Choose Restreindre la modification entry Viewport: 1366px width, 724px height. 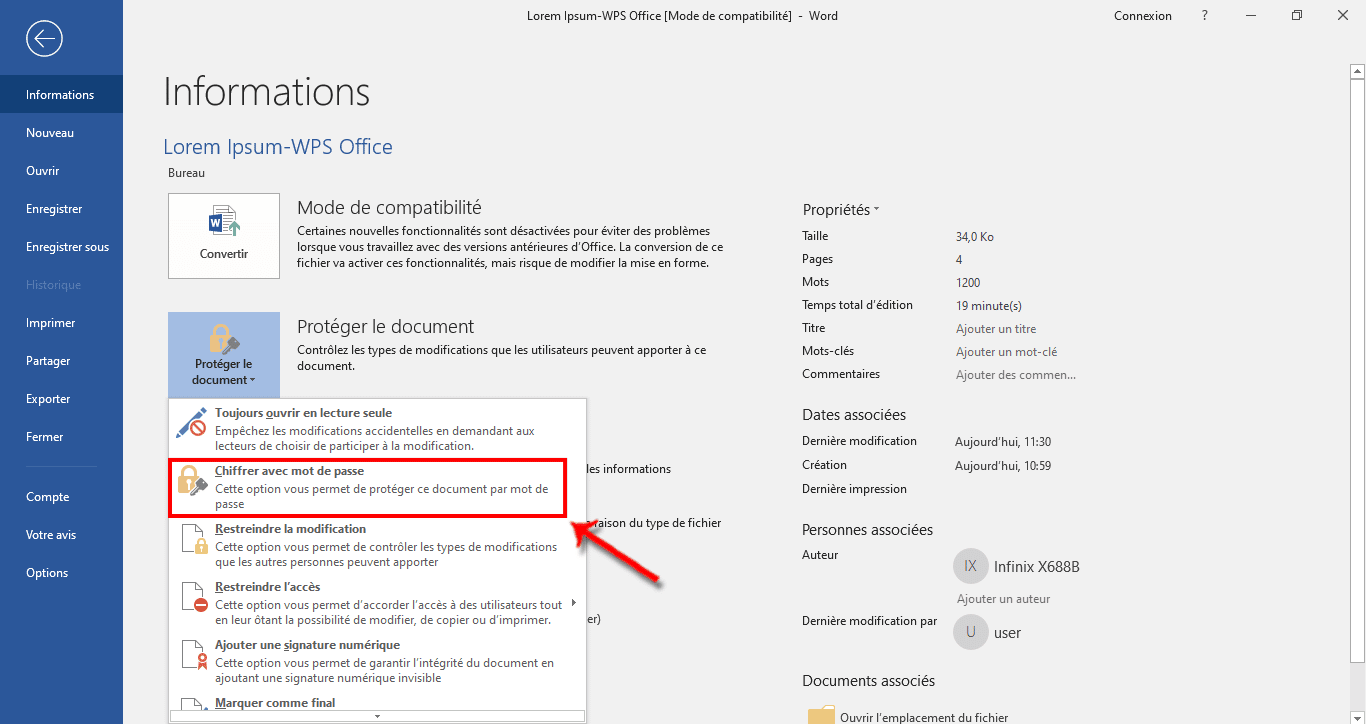coord(377,545)
